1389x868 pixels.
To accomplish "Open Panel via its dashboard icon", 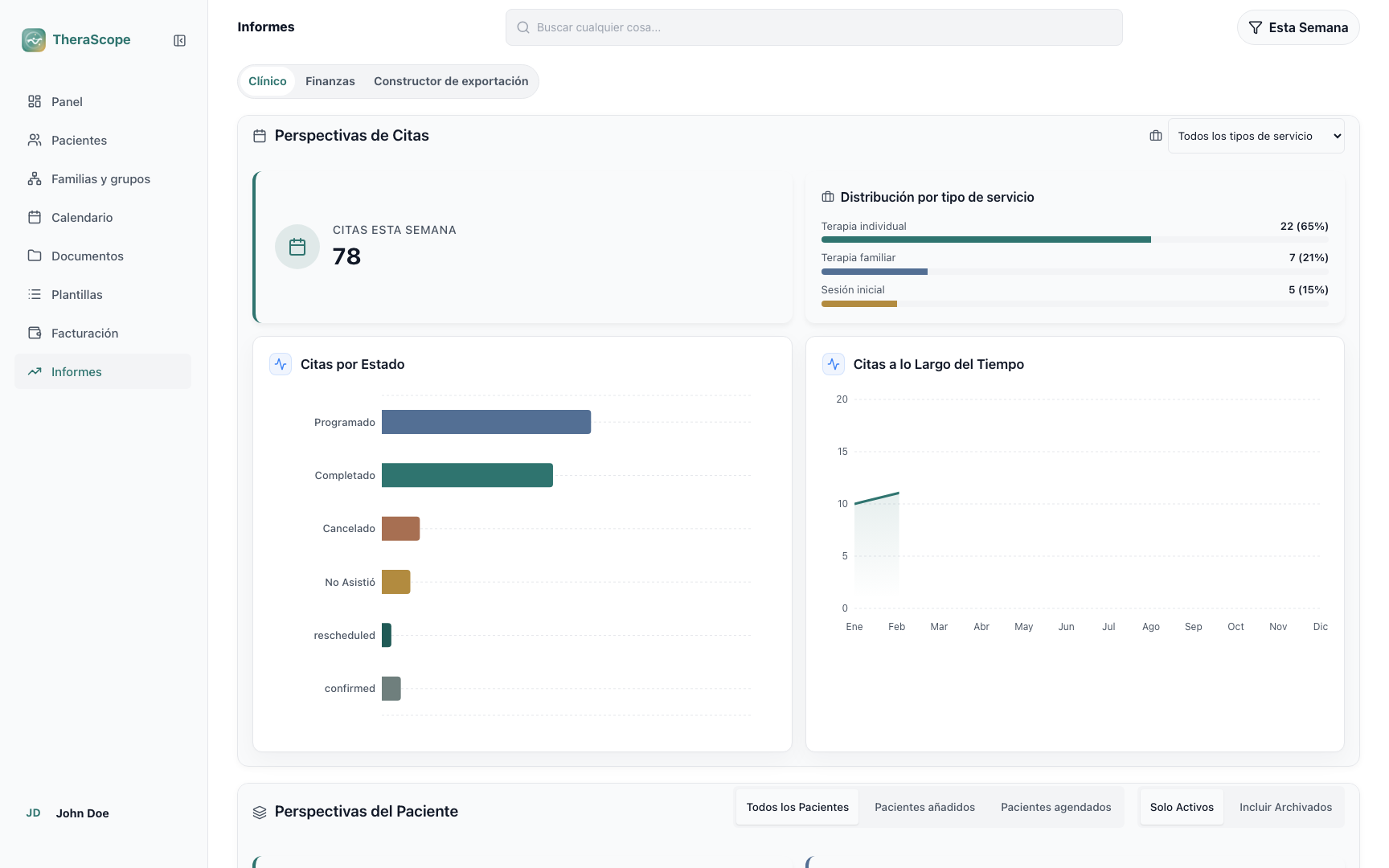I will (x=35, y=101).
